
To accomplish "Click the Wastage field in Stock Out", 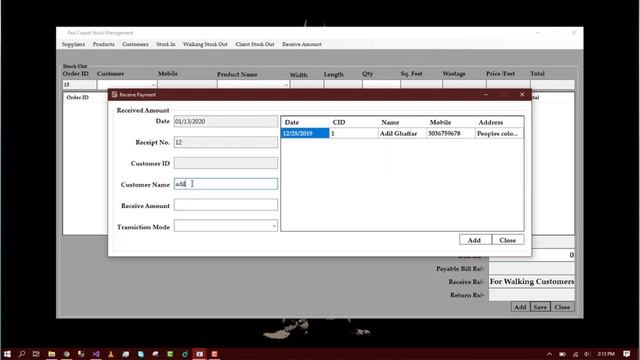I will pos(464,84).
